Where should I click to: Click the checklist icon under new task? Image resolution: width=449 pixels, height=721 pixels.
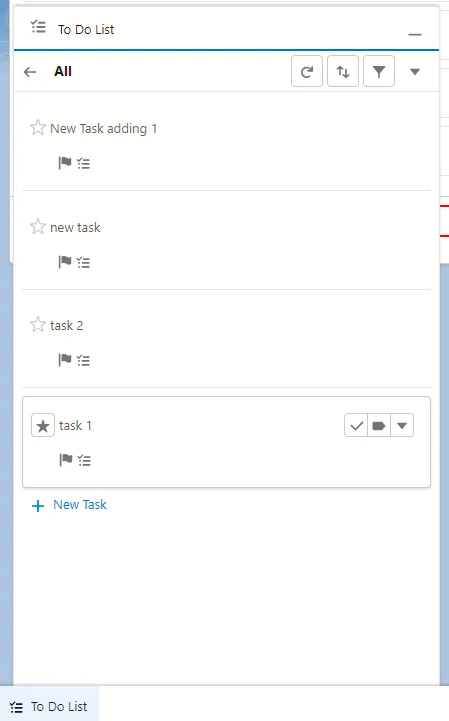tap(83, 262)
